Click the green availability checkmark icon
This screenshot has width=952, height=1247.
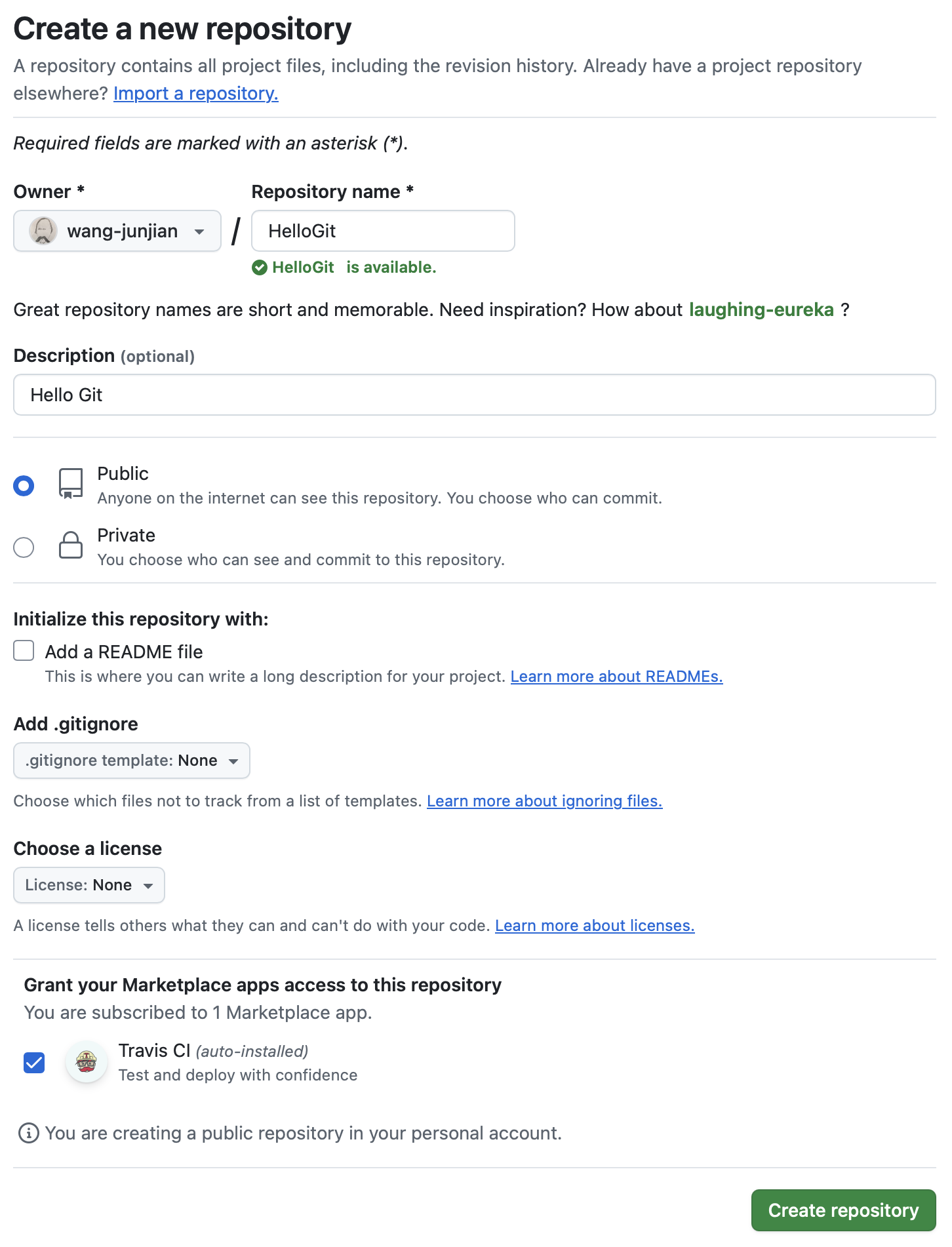click(x=260, y=267)
